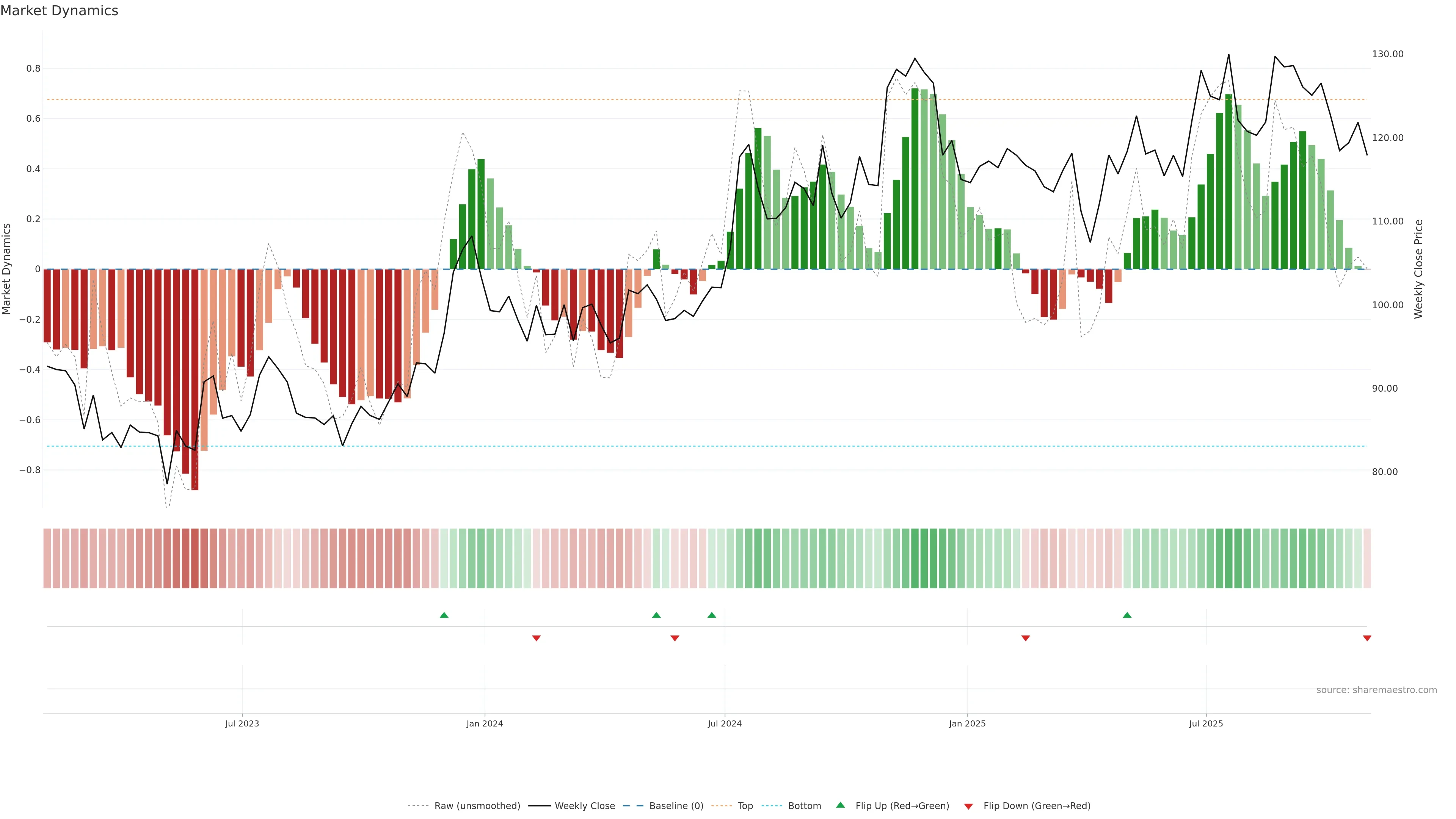Toggle the Baseline (0) legend entry
Image resolution: width=1456 pixels, height=819 pixels.
pyautogui.click(x=676, y=806)
